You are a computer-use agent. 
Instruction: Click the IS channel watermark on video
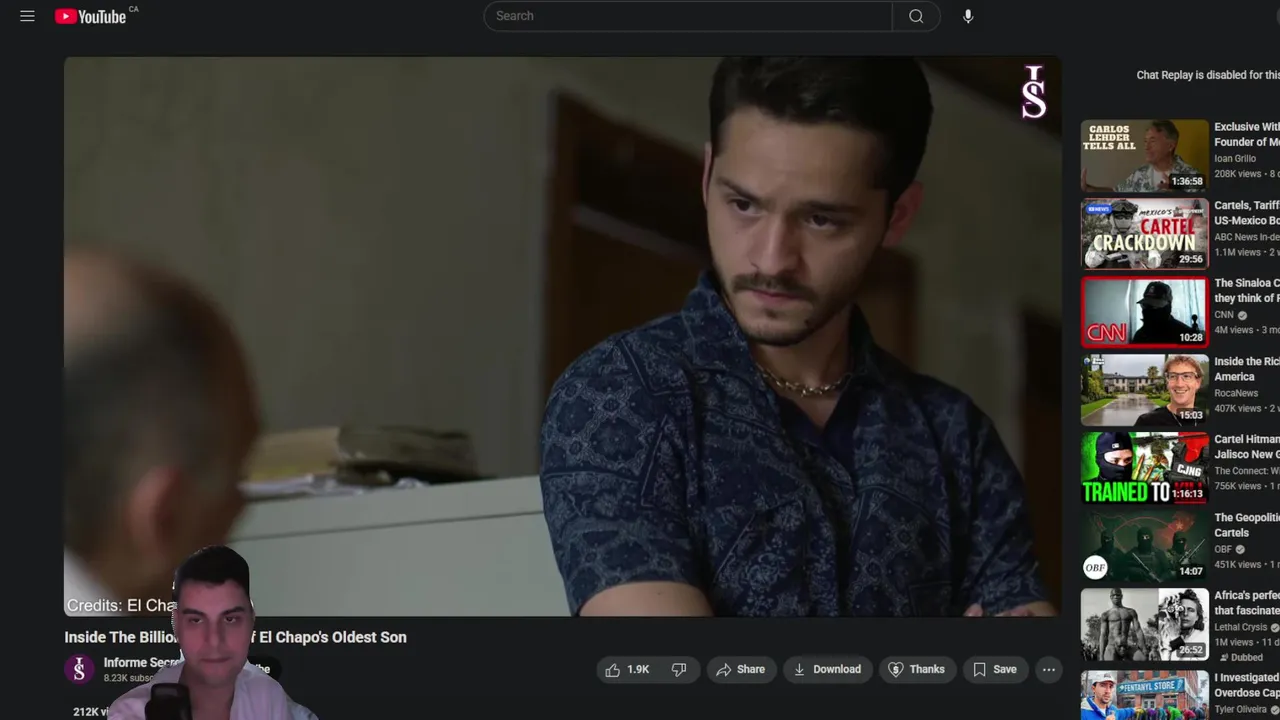point(1034,92)
